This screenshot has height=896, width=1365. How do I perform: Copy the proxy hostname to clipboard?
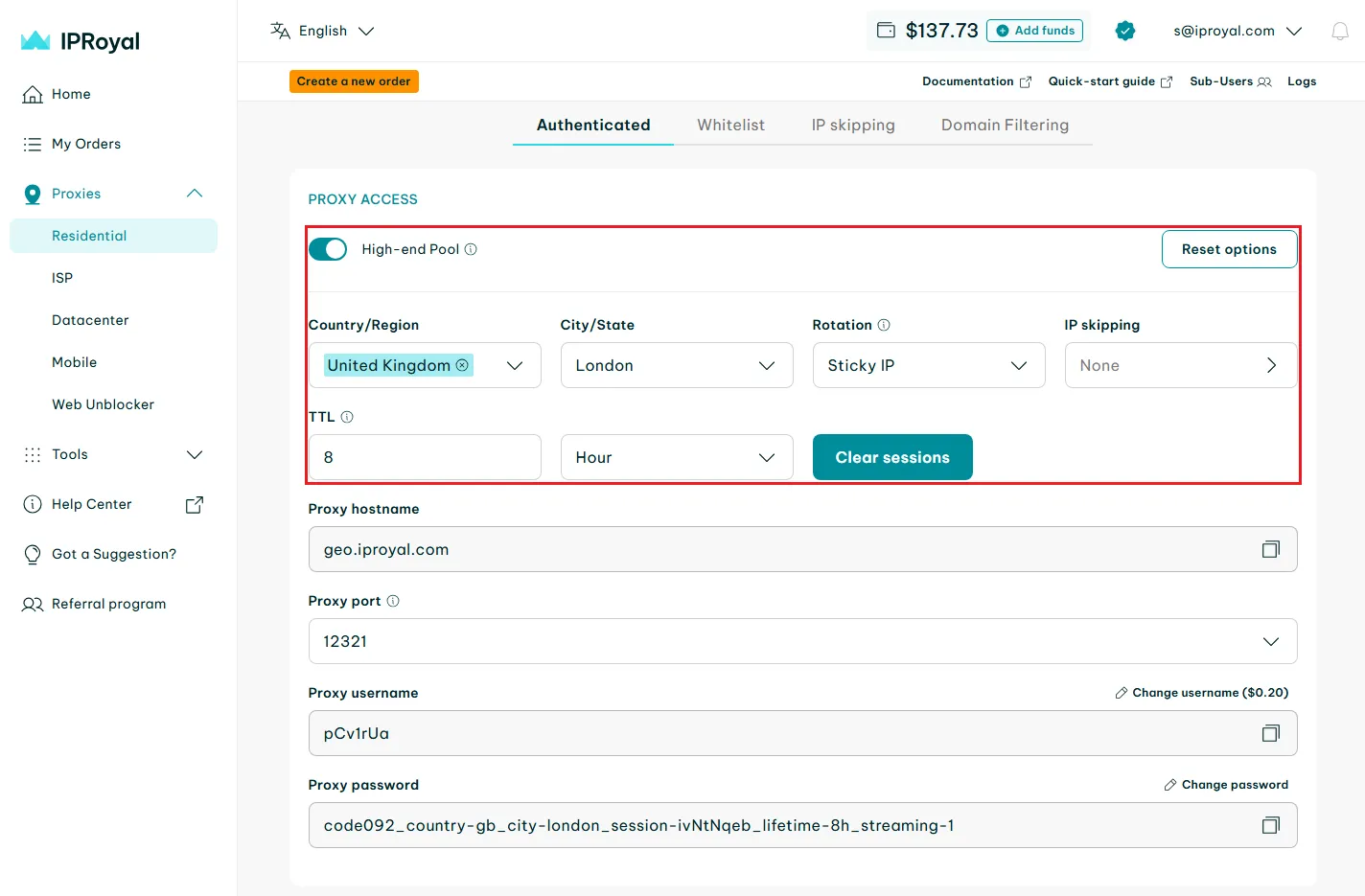tap(1270, 549)
